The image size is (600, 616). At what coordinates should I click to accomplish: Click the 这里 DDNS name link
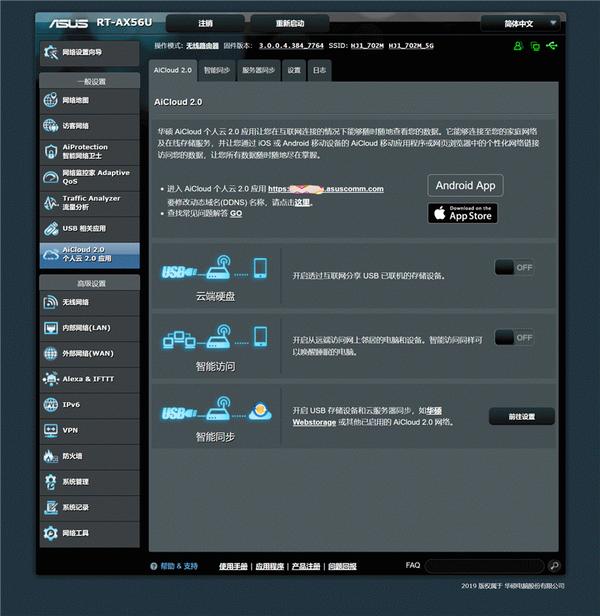pos(302,203)
